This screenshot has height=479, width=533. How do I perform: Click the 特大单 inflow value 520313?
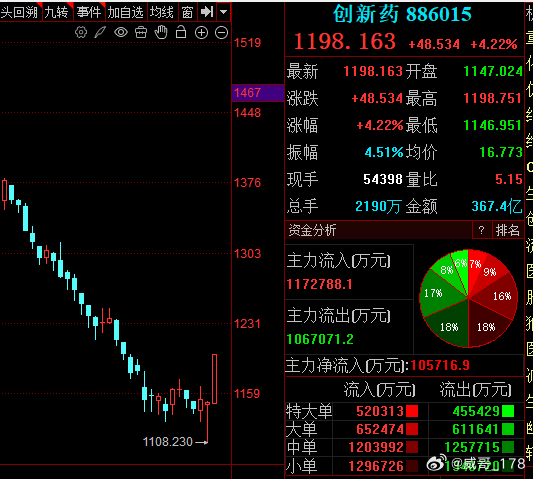380,411
